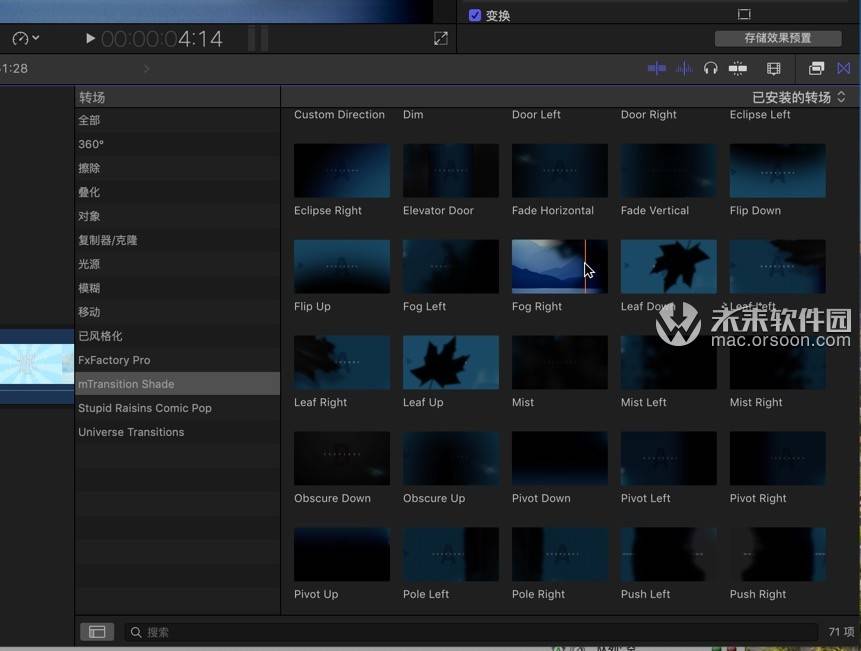Image resolution: width=861 pixels, height=651 pixels.
Task: Click the transitions search field
Action: (x=470, y=632)
